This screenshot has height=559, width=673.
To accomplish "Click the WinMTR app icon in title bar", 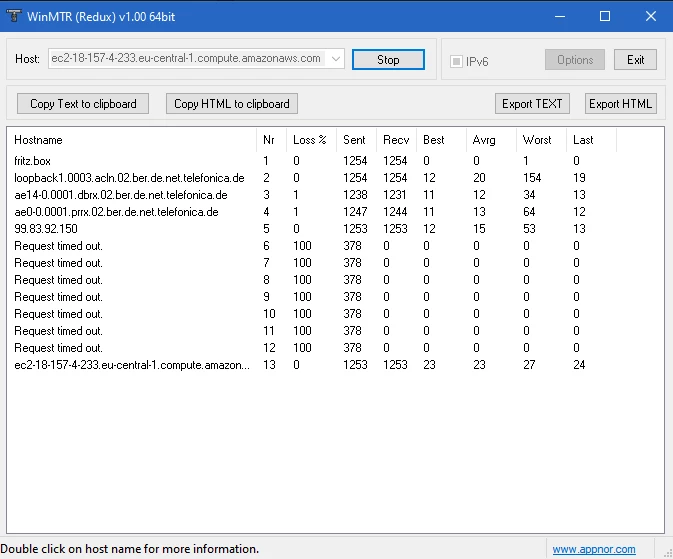I will point(15,16).
